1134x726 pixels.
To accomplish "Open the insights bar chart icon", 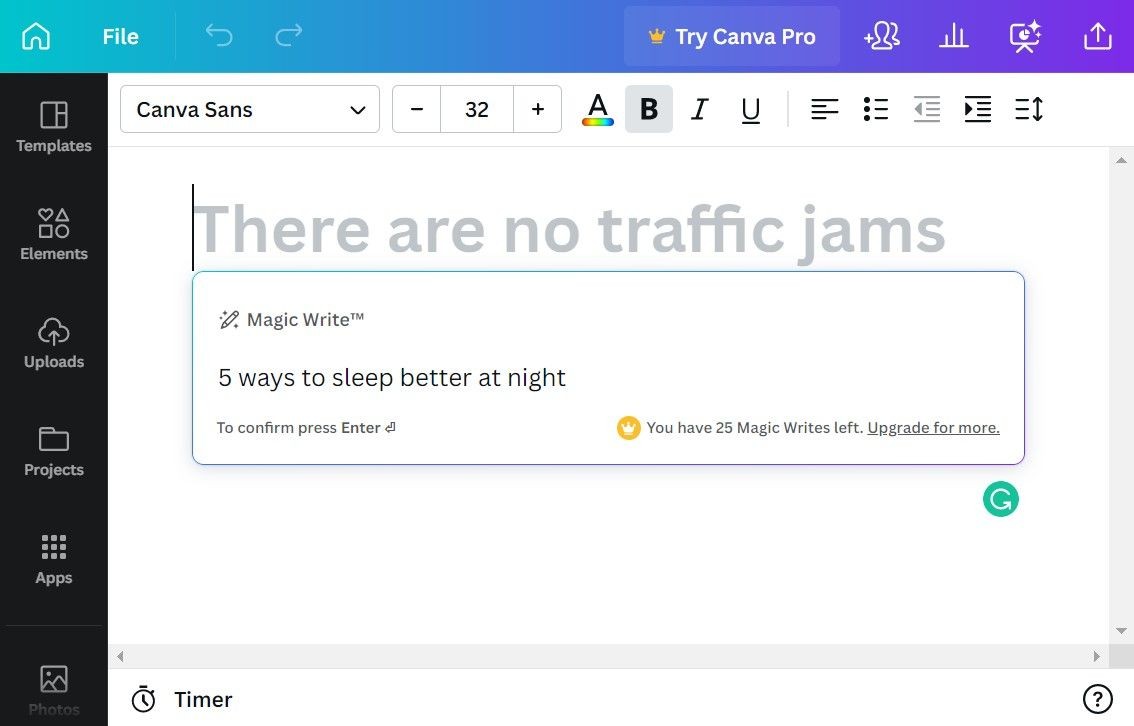I will coord(953,36).
